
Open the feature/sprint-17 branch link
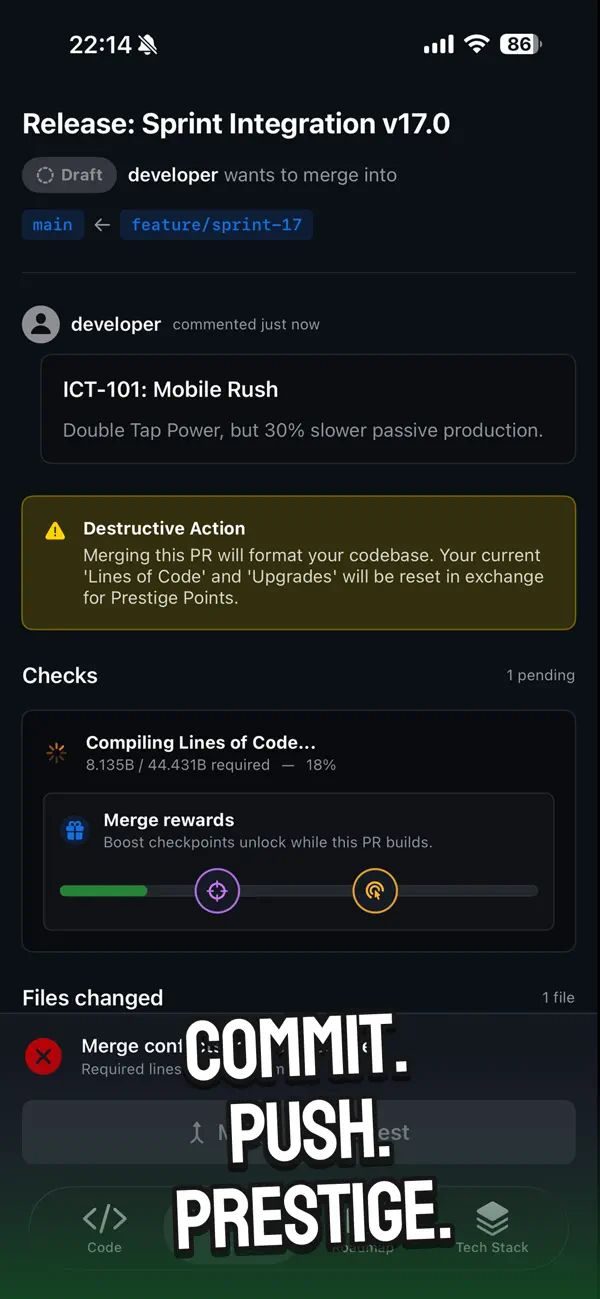(216, 225)
